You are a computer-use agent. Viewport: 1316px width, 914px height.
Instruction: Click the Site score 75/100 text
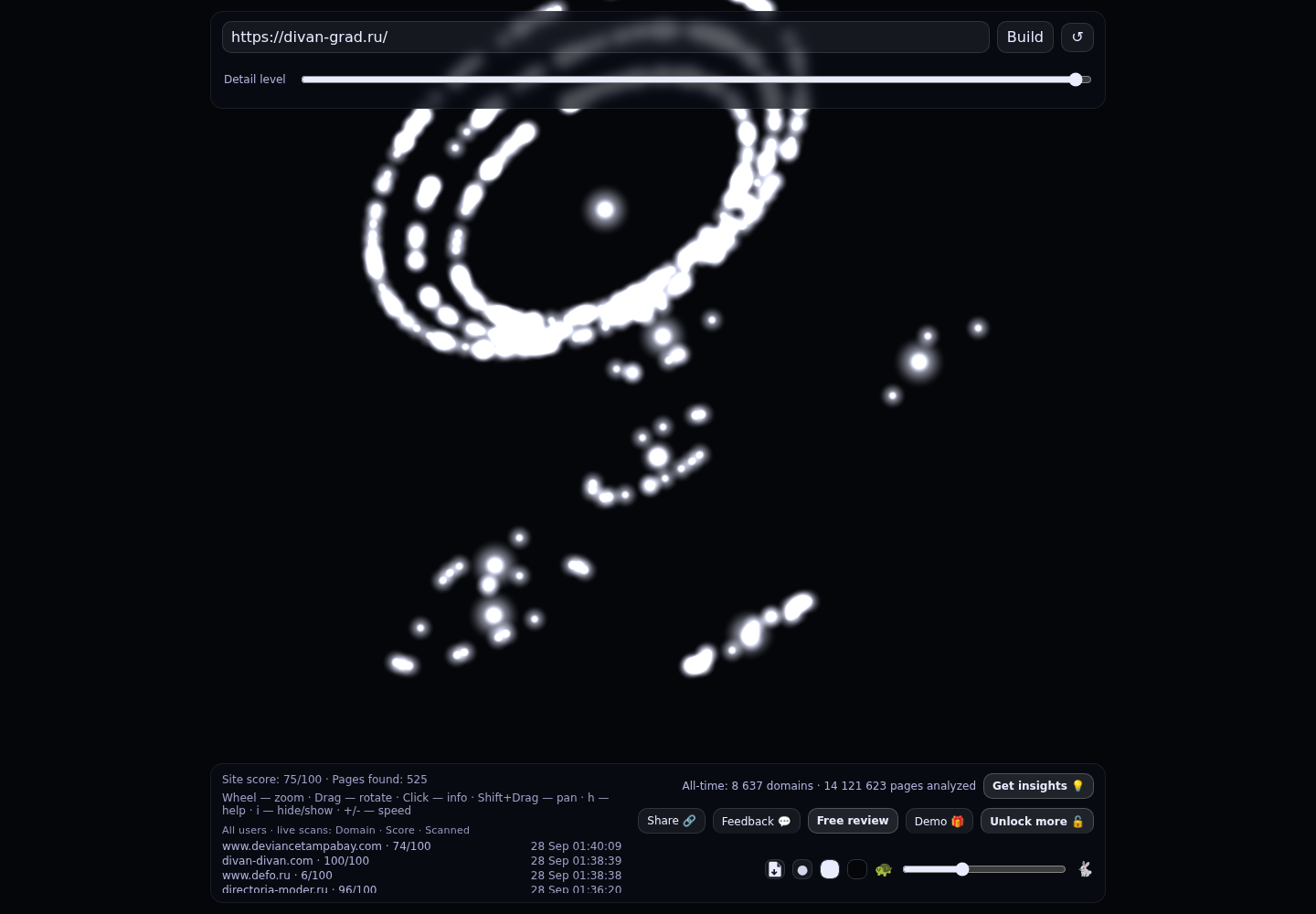(x=271, y=780)
